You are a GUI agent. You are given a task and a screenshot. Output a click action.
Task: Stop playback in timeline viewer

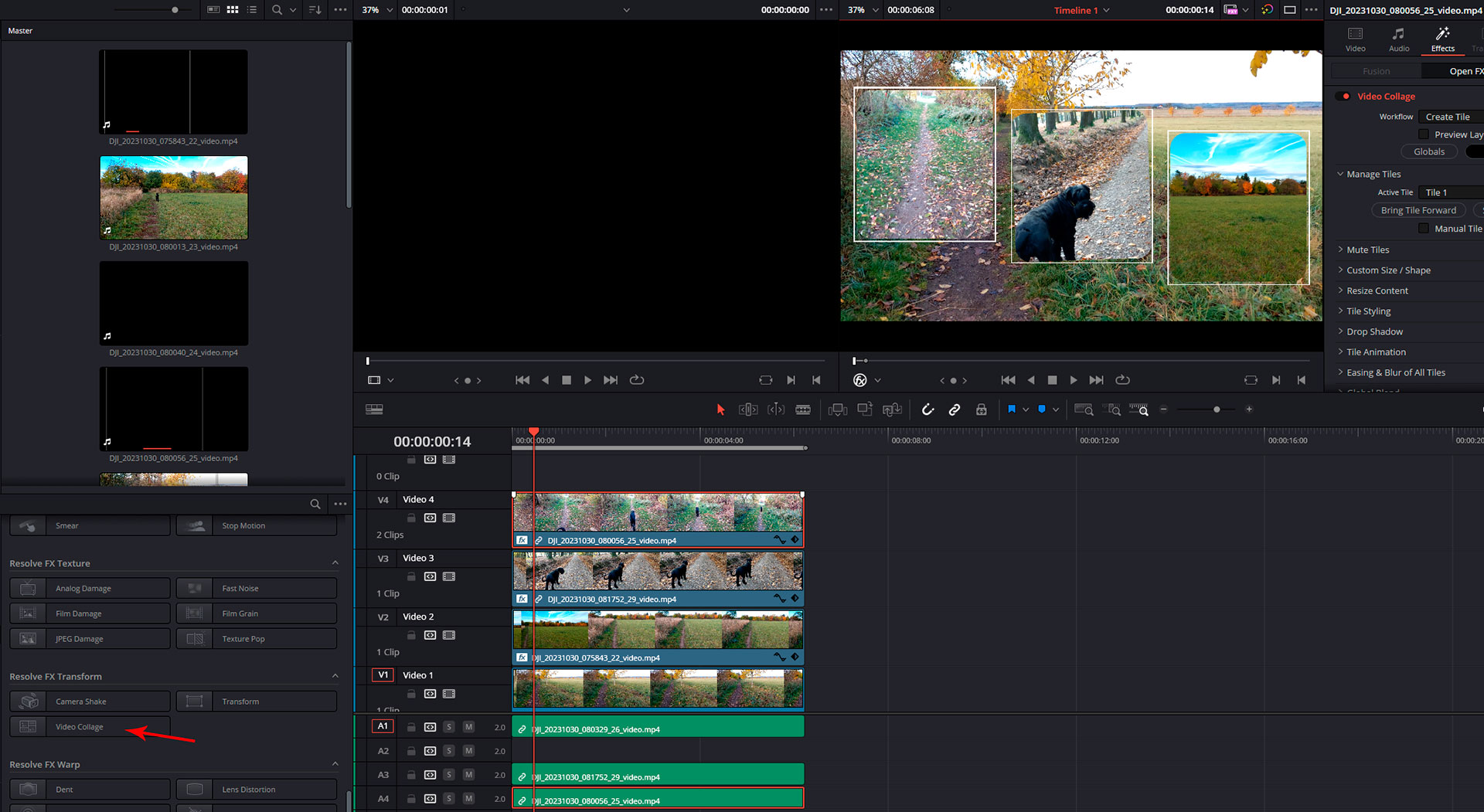pyautogui.click(x=1052, y=380)
